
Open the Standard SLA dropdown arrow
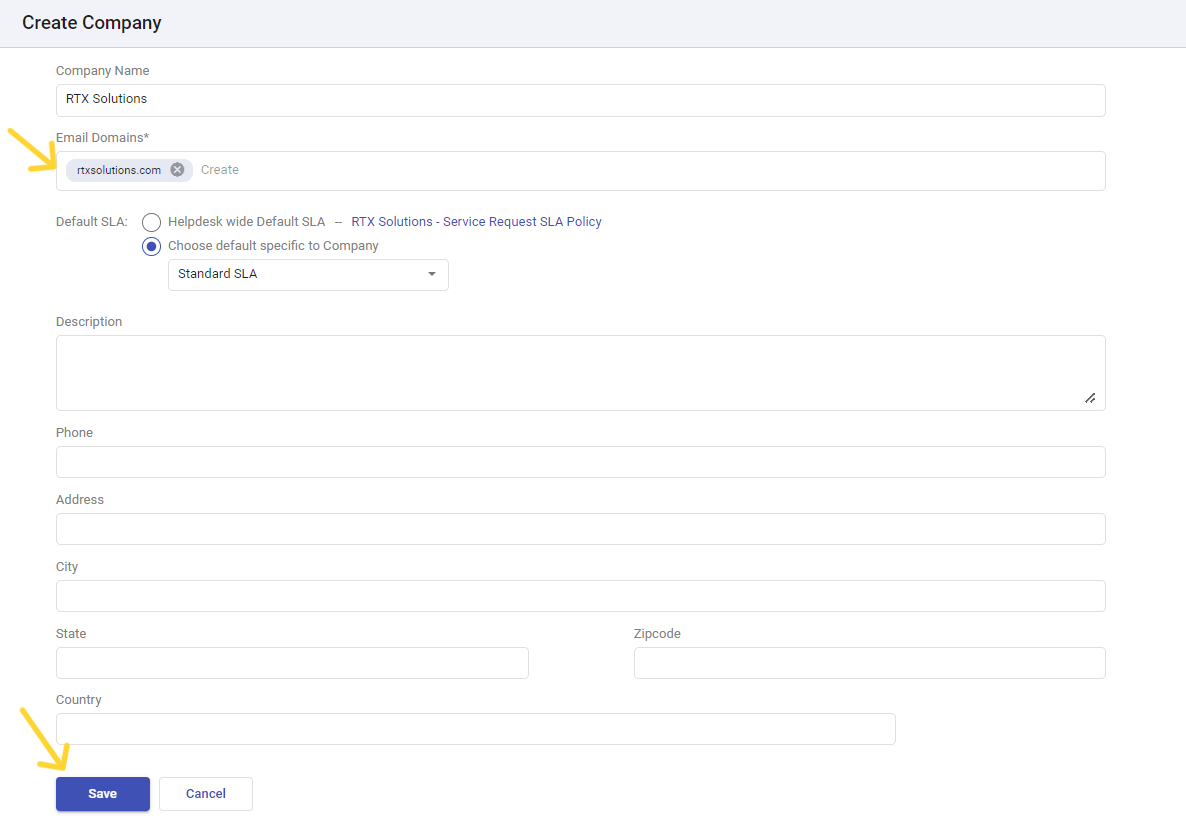[x=431, y=274]
